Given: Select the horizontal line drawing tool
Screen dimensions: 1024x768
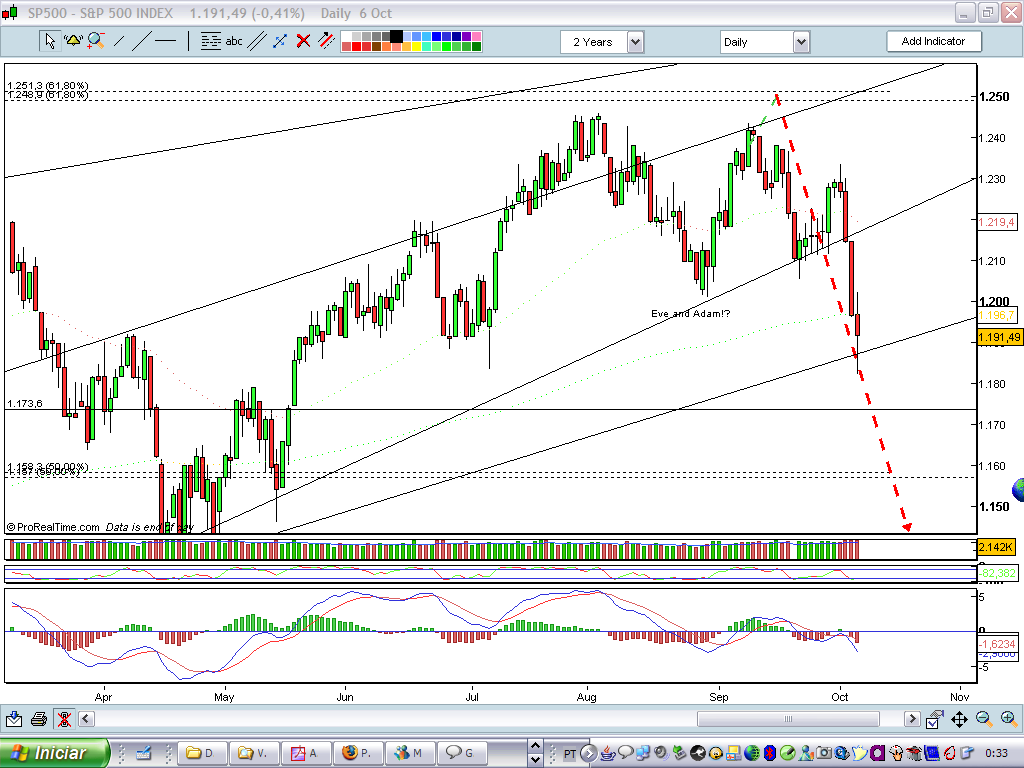Looking at the screenshot, I should tap(165, 41).
